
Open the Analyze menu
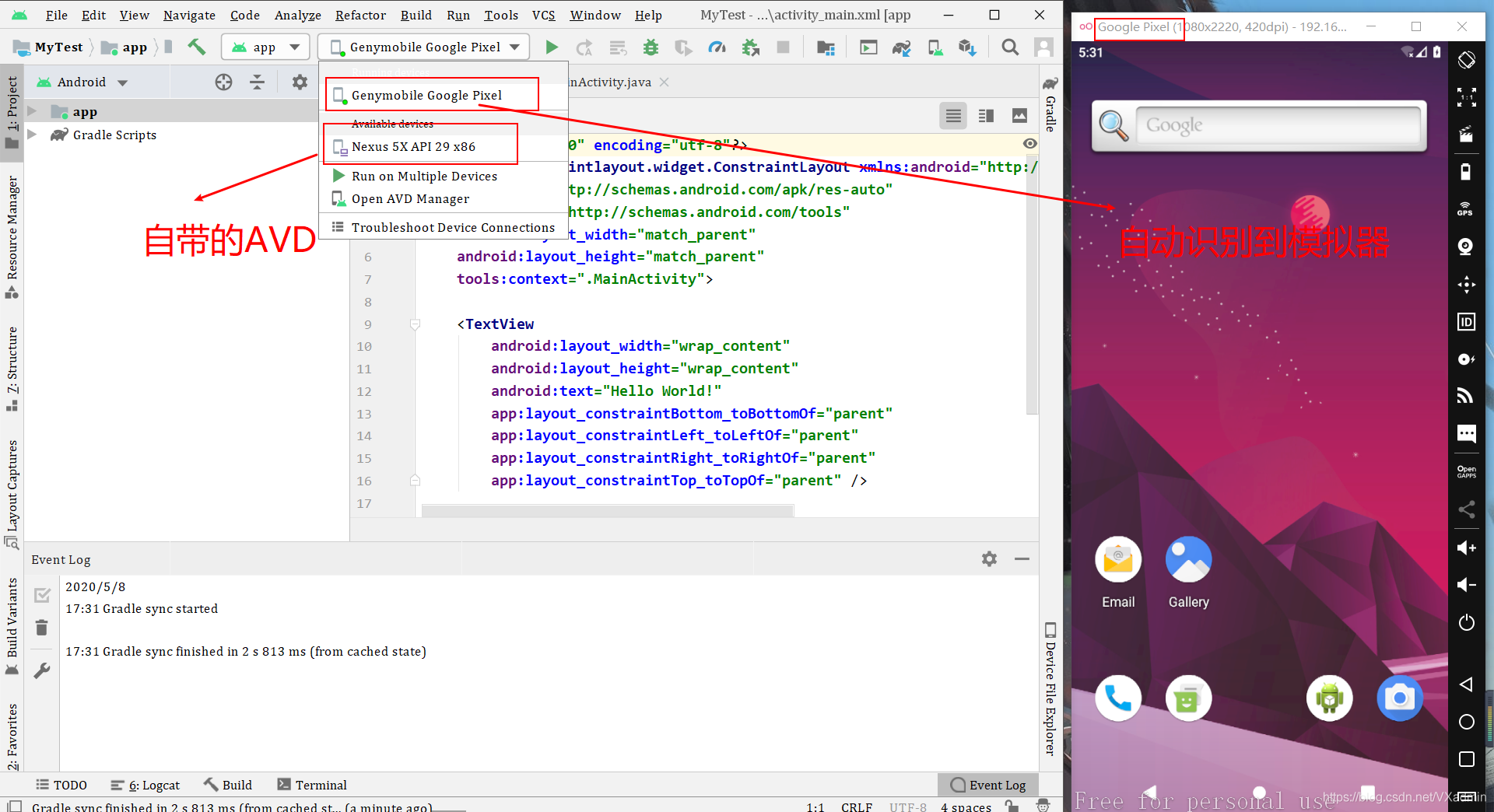[297, 15]
